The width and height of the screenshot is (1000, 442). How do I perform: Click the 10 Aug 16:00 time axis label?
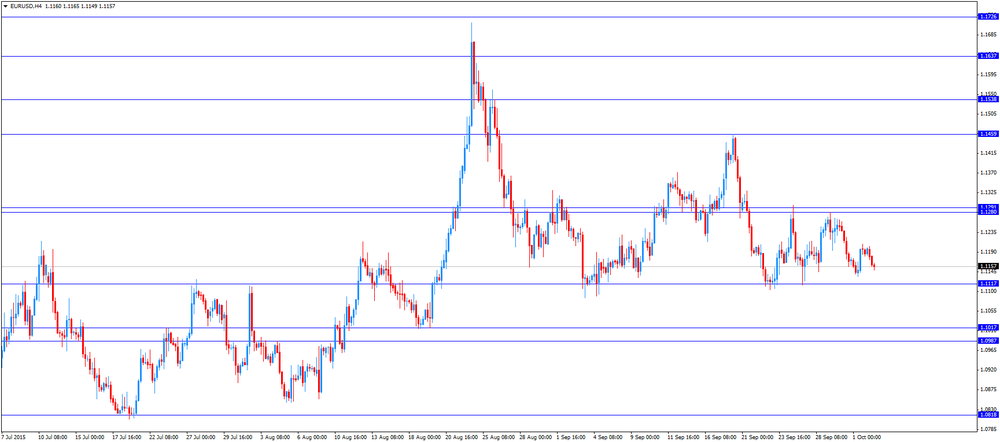(350, 438)
